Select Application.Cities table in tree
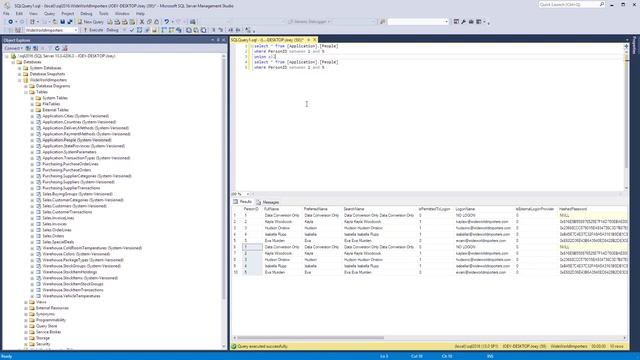Image resolution: width=640 pixels, height=360 pixels. pos(76,116)
